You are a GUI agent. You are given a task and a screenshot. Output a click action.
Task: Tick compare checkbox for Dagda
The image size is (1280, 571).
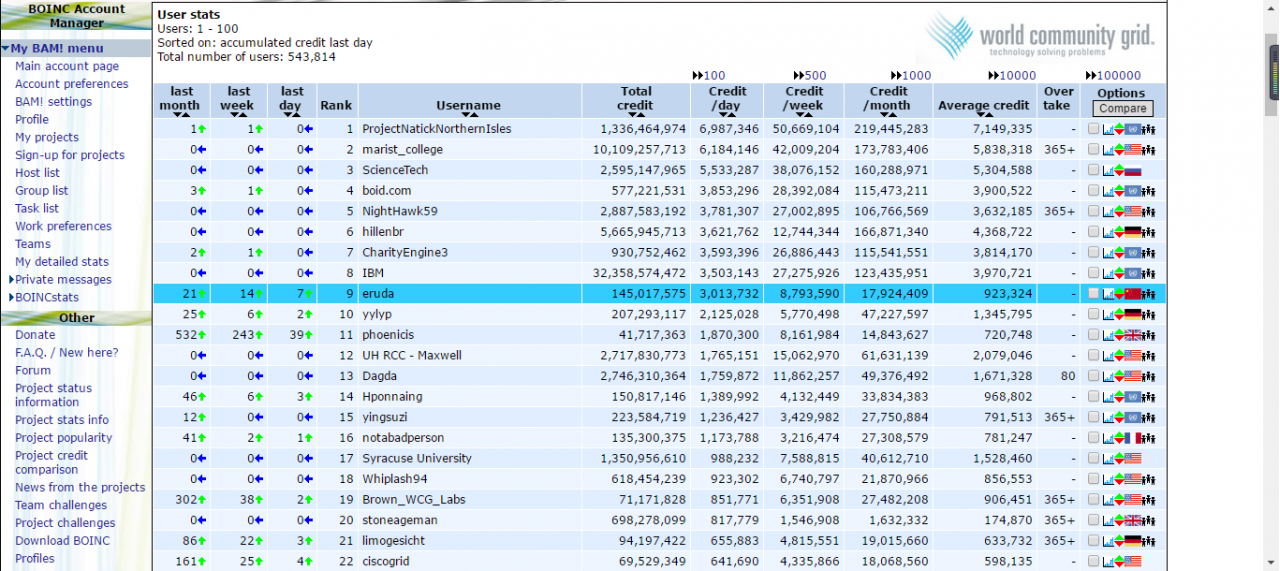tap(1093, 376)
